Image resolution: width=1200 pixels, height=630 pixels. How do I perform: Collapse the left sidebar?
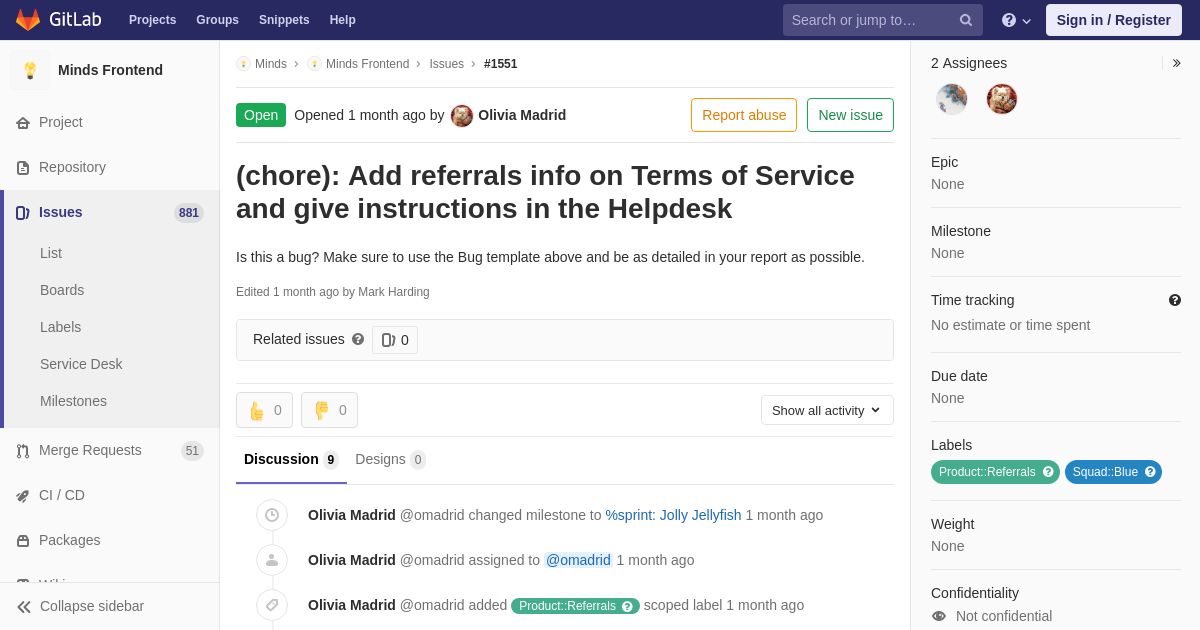[80, 606]
